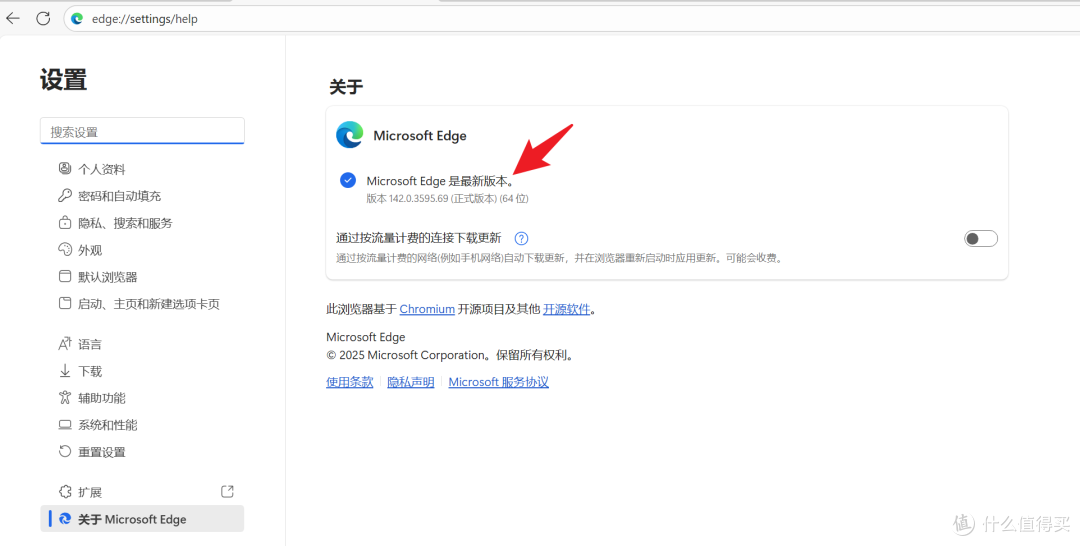1080x546 pixels.
Task: Open the 开源软件 link
Action: [567, 309]
